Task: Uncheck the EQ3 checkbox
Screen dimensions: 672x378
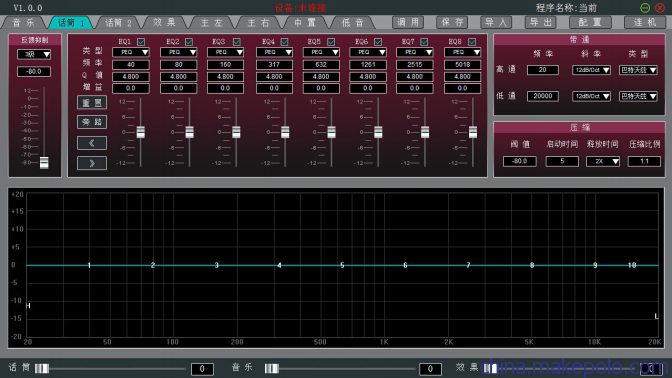Action: (237, 42)
